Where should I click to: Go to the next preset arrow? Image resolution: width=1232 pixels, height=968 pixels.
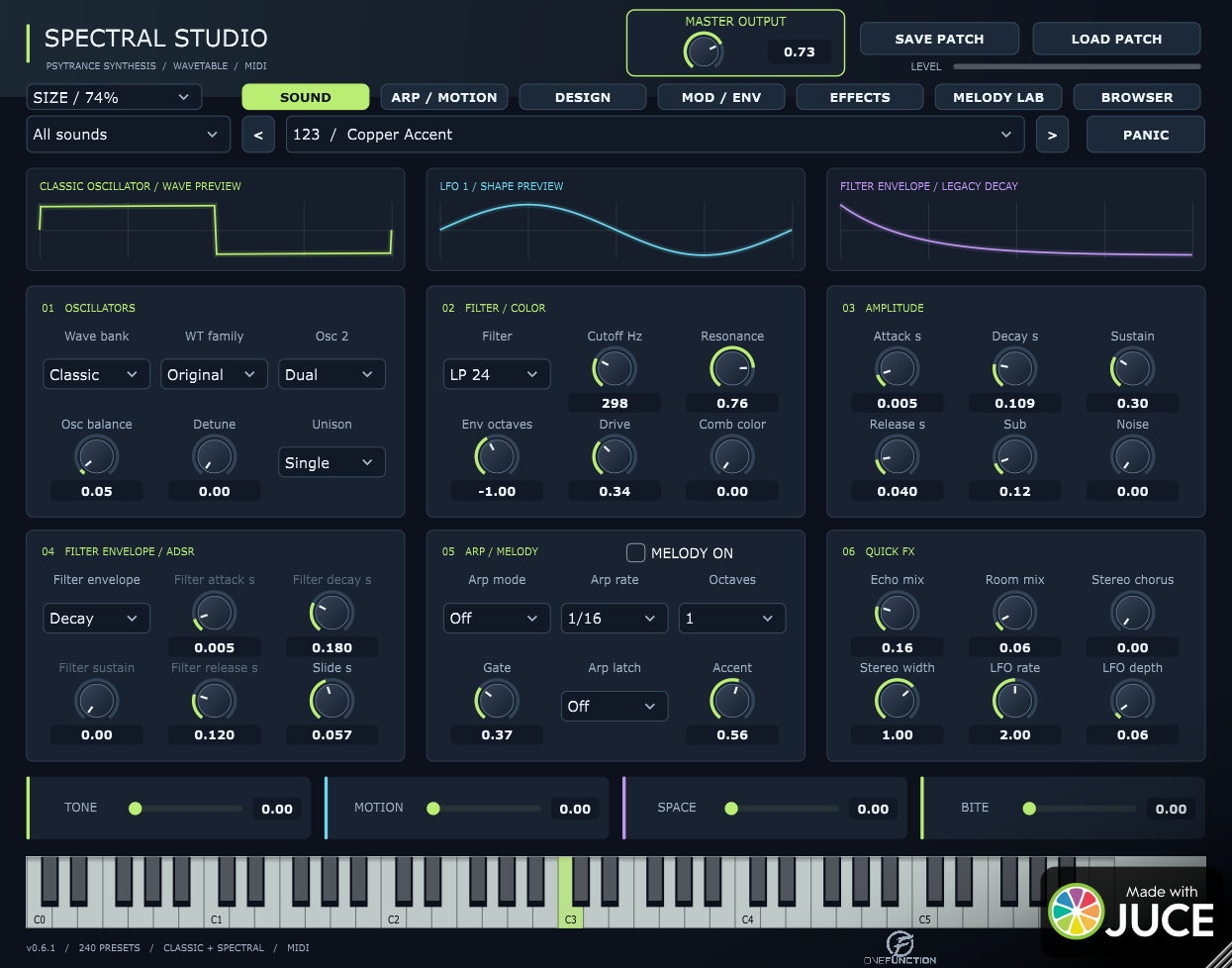(1052, 135)
